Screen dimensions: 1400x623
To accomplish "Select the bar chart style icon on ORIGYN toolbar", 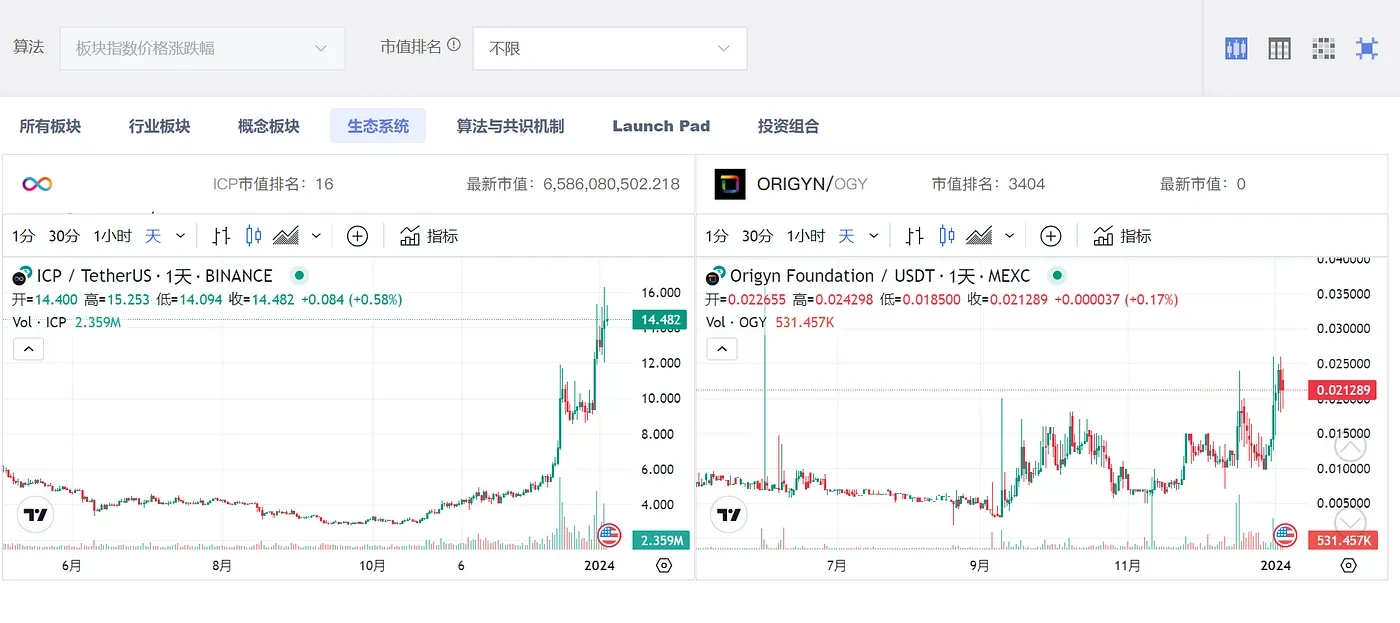I will 915,235.
